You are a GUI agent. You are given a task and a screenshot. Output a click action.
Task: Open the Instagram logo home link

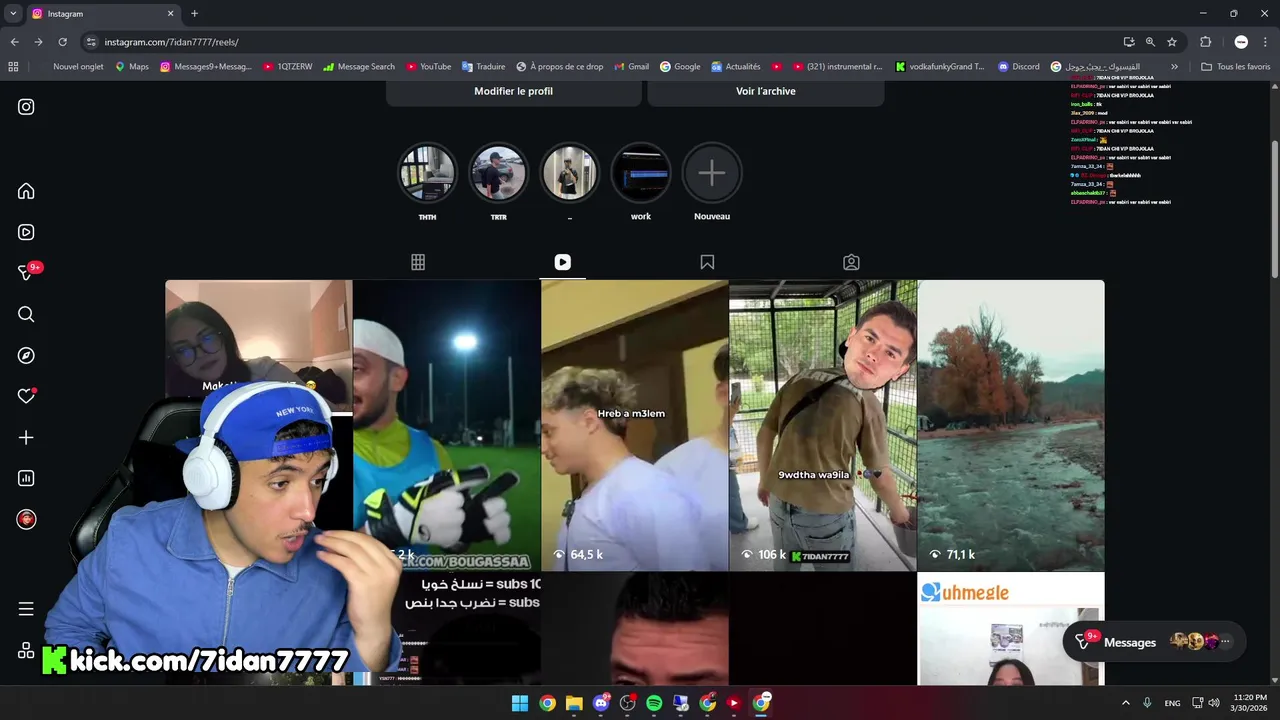coord(26,107)
